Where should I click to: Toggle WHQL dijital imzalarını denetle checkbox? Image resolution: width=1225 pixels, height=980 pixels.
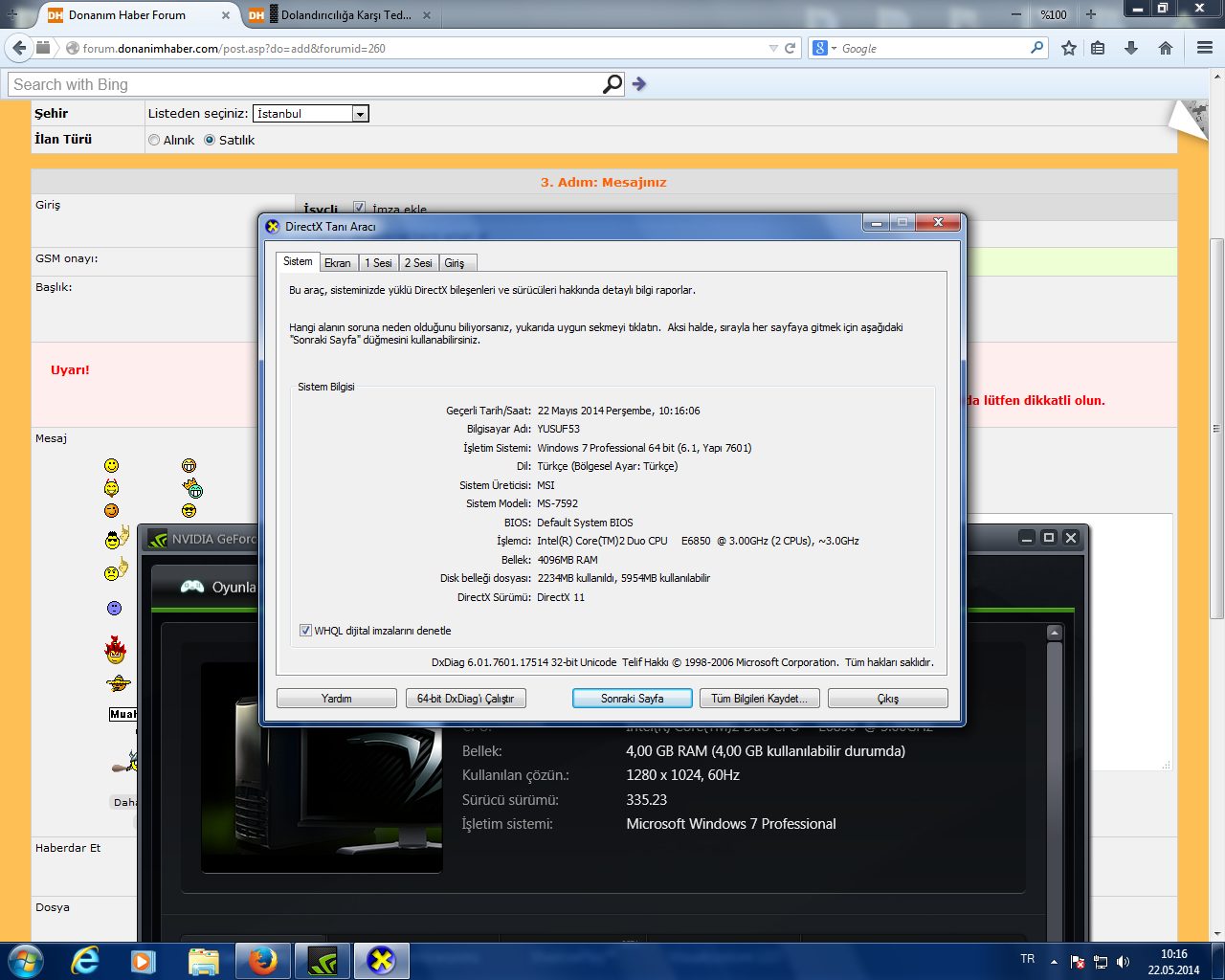[306, 631]
